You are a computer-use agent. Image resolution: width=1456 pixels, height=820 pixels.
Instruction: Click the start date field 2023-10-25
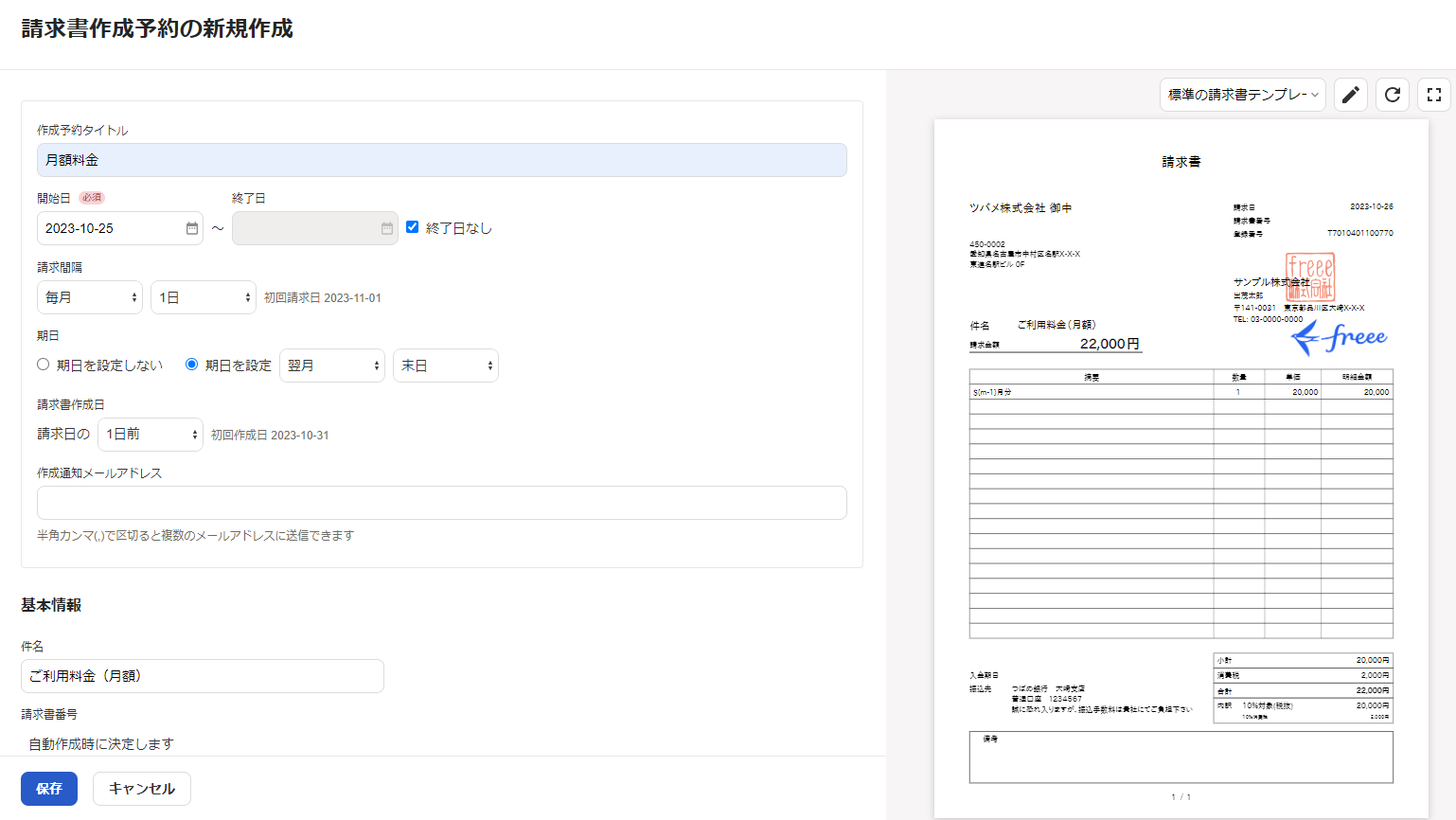tap(120, 228)
